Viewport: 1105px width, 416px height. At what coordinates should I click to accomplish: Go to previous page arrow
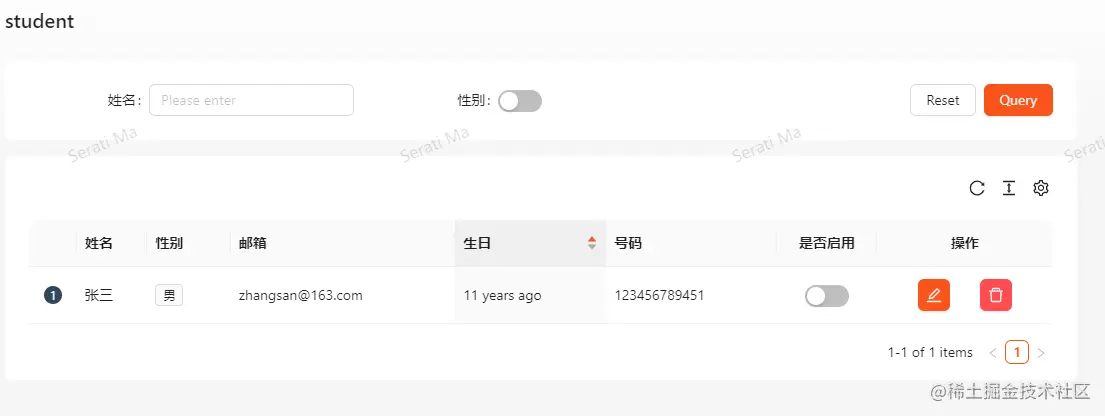(x=993, y=353)
